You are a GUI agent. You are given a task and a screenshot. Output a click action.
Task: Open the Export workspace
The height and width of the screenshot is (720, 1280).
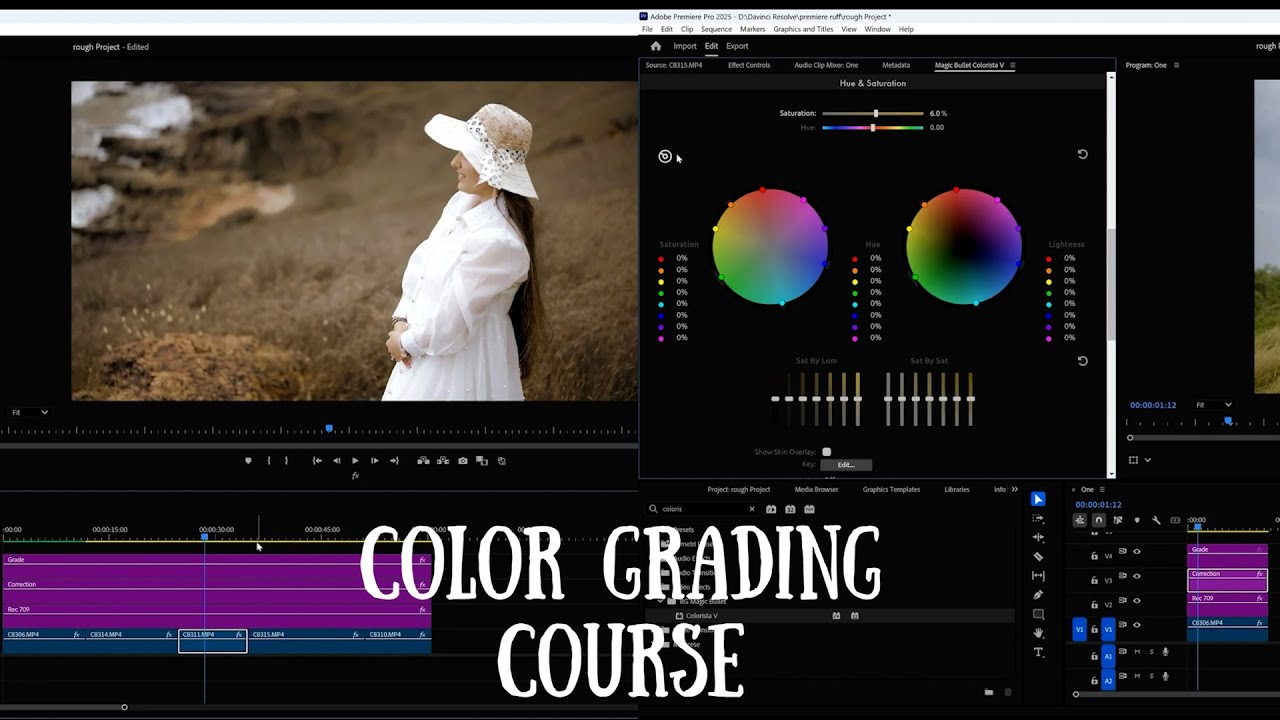pos(737,46)
